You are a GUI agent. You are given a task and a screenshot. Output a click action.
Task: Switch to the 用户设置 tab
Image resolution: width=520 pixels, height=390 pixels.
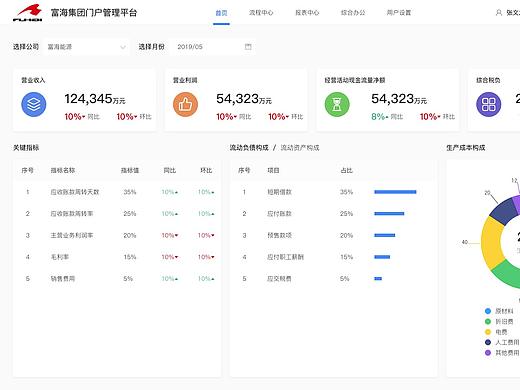click(x=399, y=13)
